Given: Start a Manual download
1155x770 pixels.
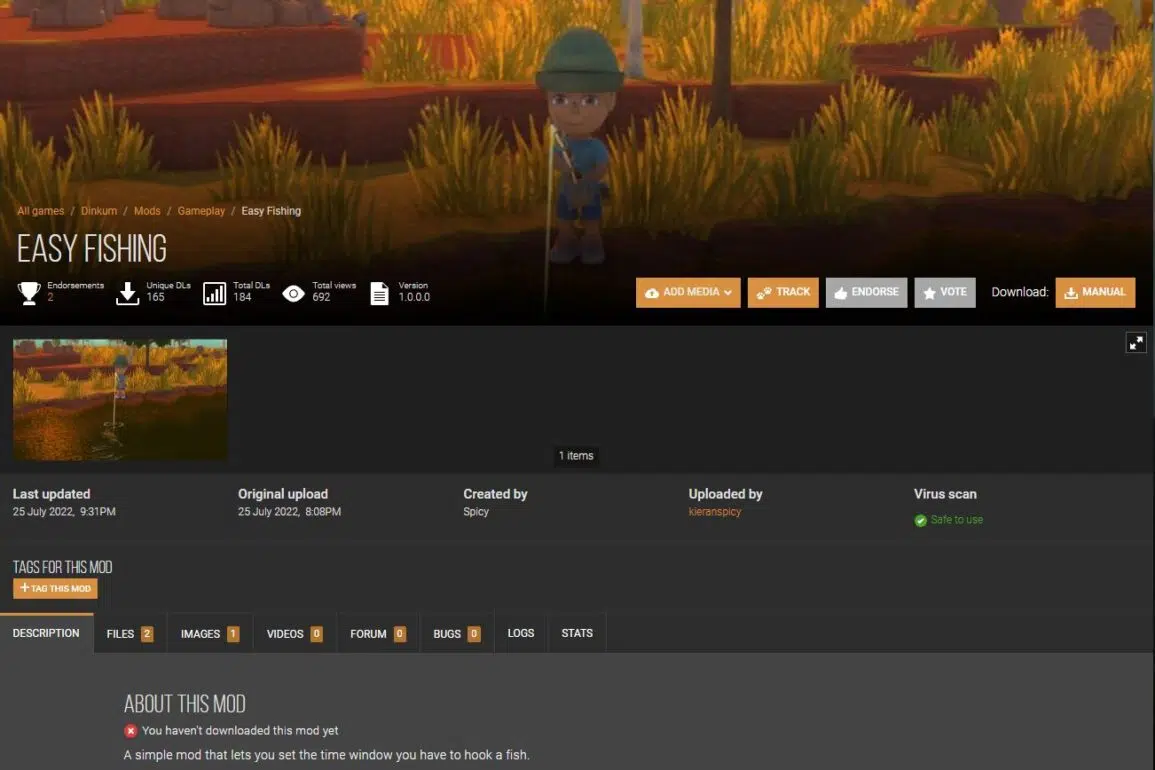Looking at the screenshot, I should (x=1095, y=293).
